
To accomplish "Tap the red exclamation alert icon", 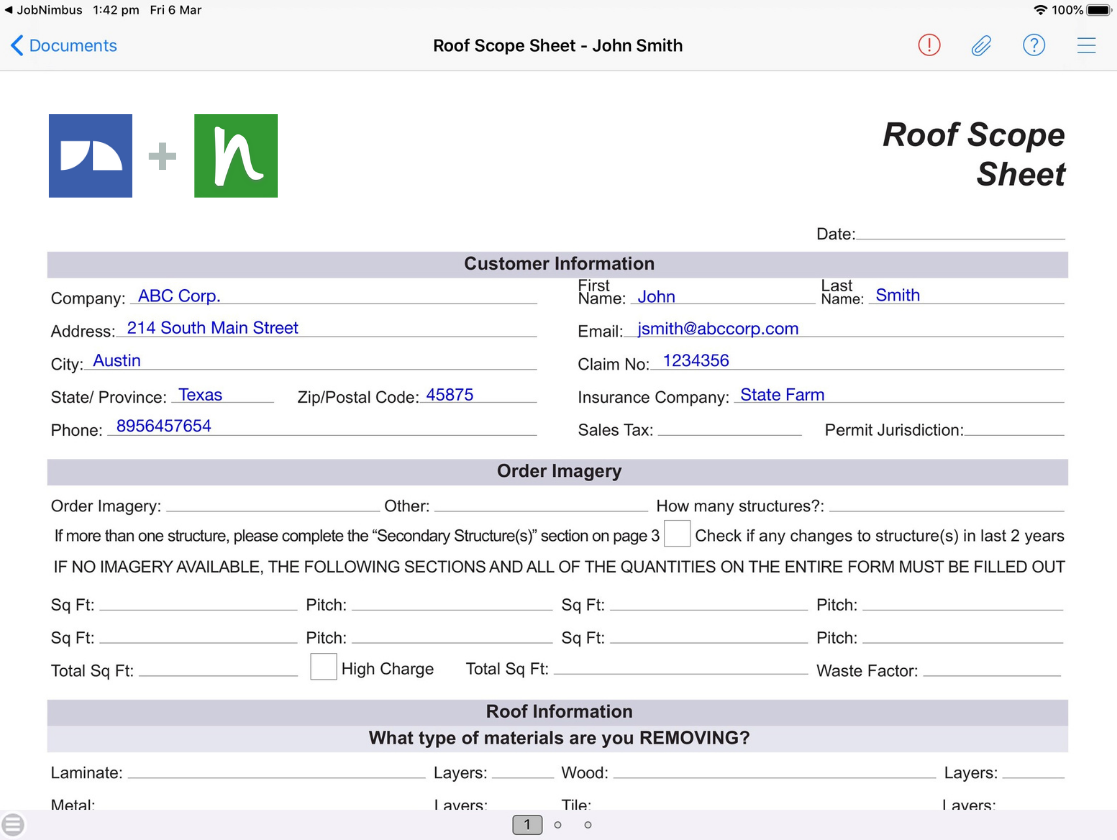I will 929,46.
